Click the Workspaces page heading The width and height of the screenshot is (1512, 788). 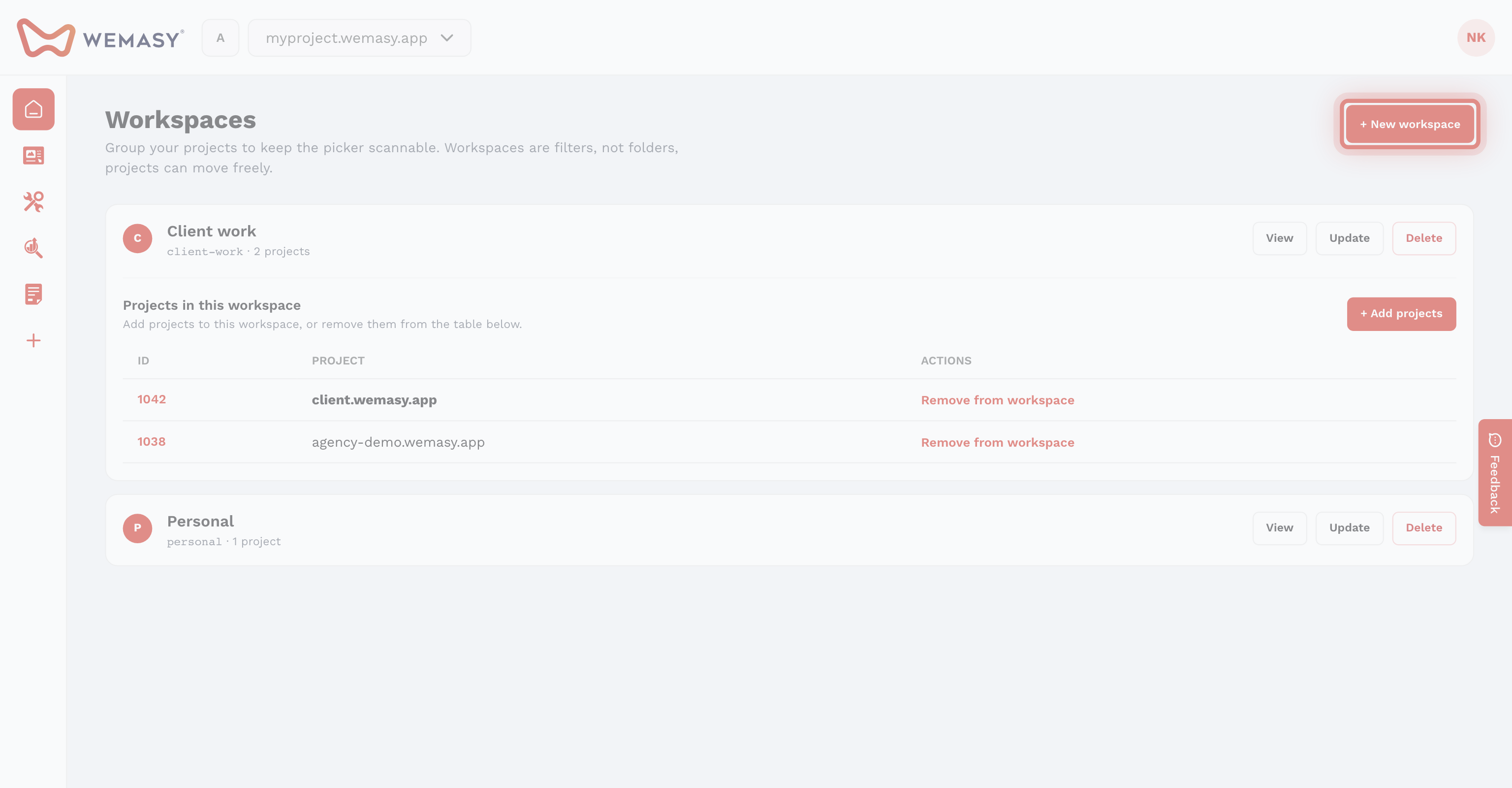(x=181, y=120)
